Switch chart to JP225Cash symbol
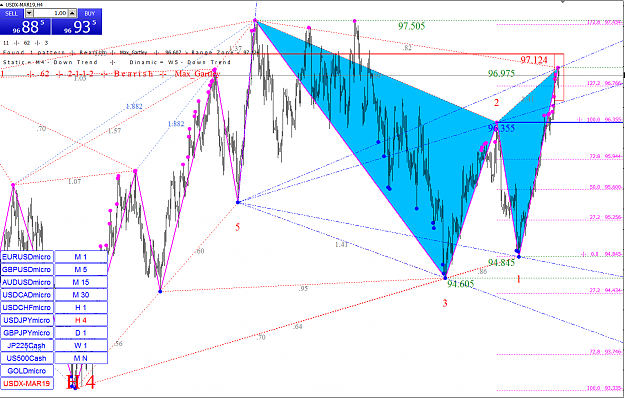 tap(27, 346)
